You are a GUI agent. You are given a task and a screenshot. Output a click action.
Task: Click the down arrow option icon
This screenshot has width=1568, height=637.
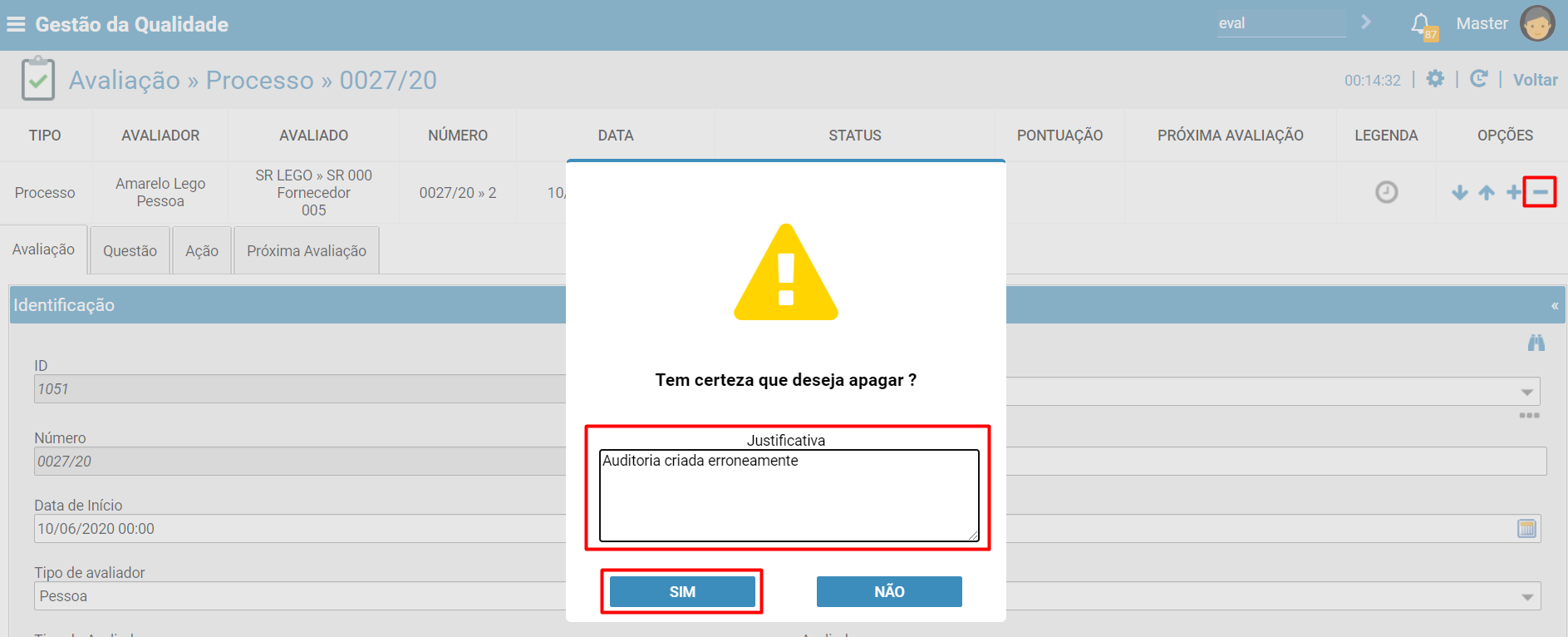tap(1460, 193)
